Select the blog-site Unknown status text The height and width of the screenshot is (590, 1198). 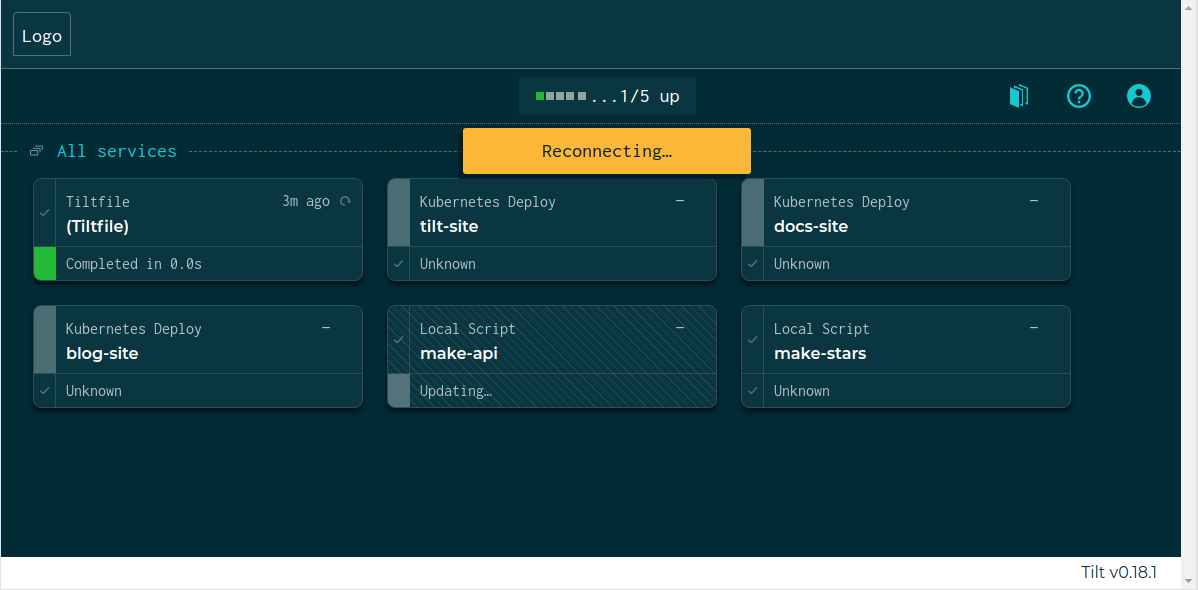coord(94,391)
